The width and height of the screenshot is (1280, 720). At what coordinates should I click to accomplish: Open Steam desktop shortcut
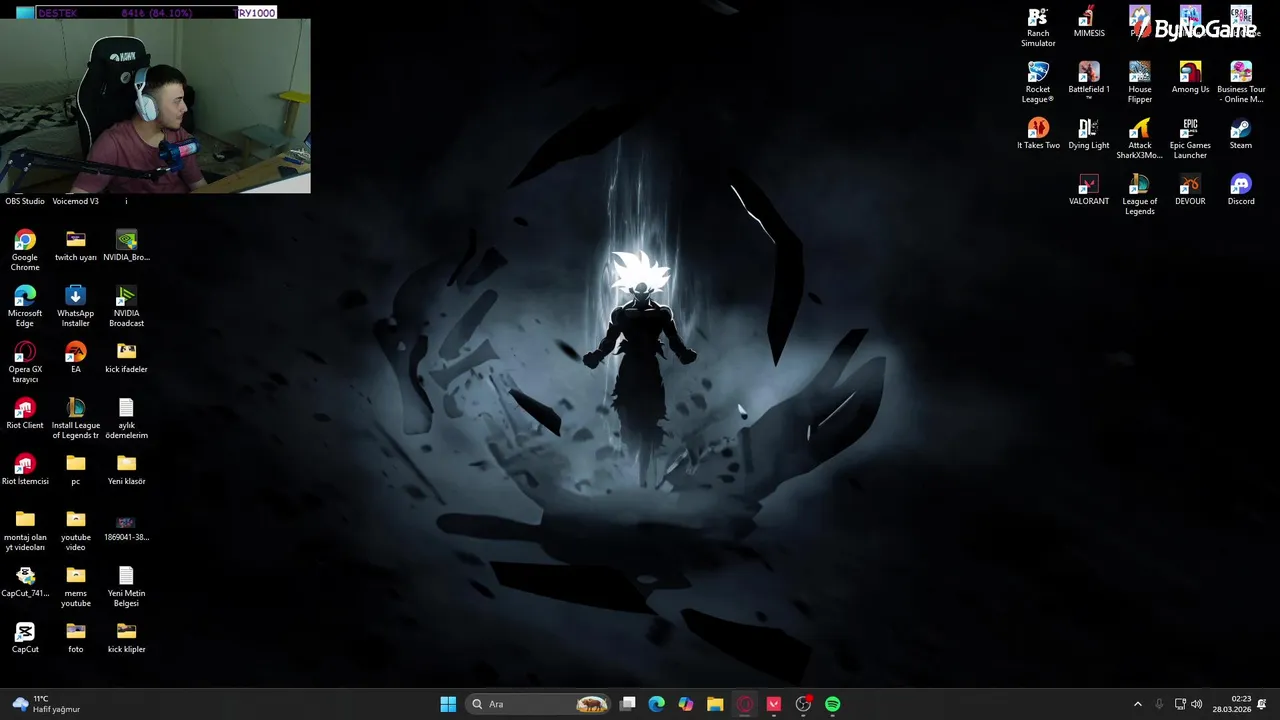1241,133
